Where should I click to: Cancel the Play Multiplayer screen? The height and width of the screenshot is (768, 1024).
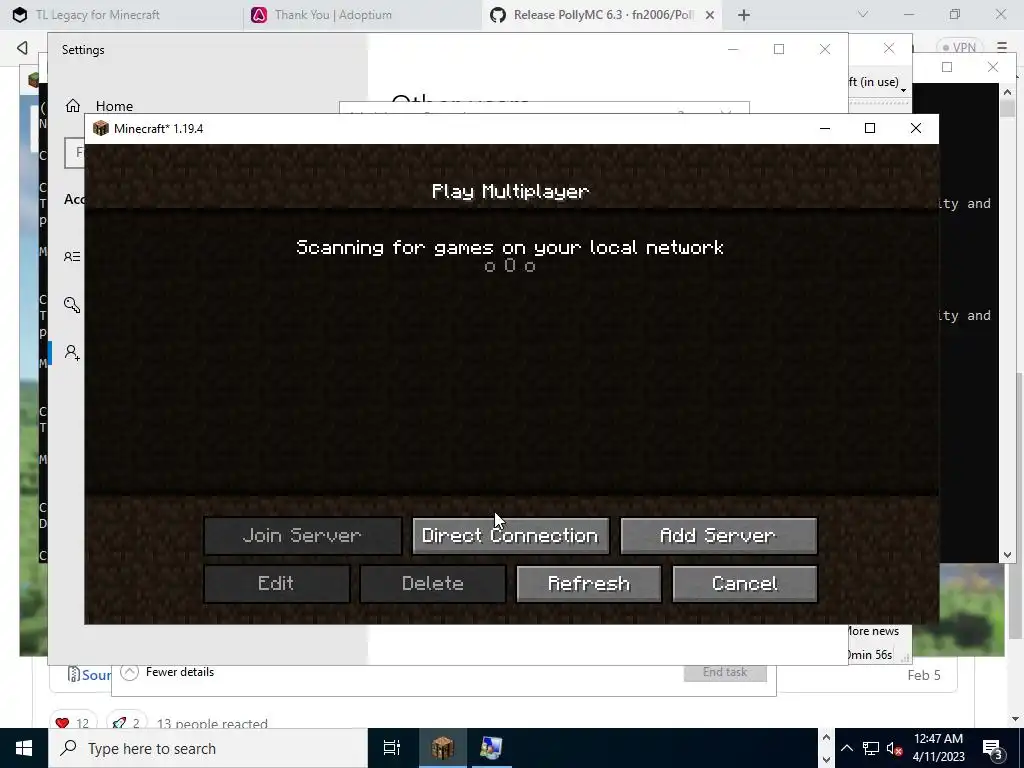click(744, 584)
